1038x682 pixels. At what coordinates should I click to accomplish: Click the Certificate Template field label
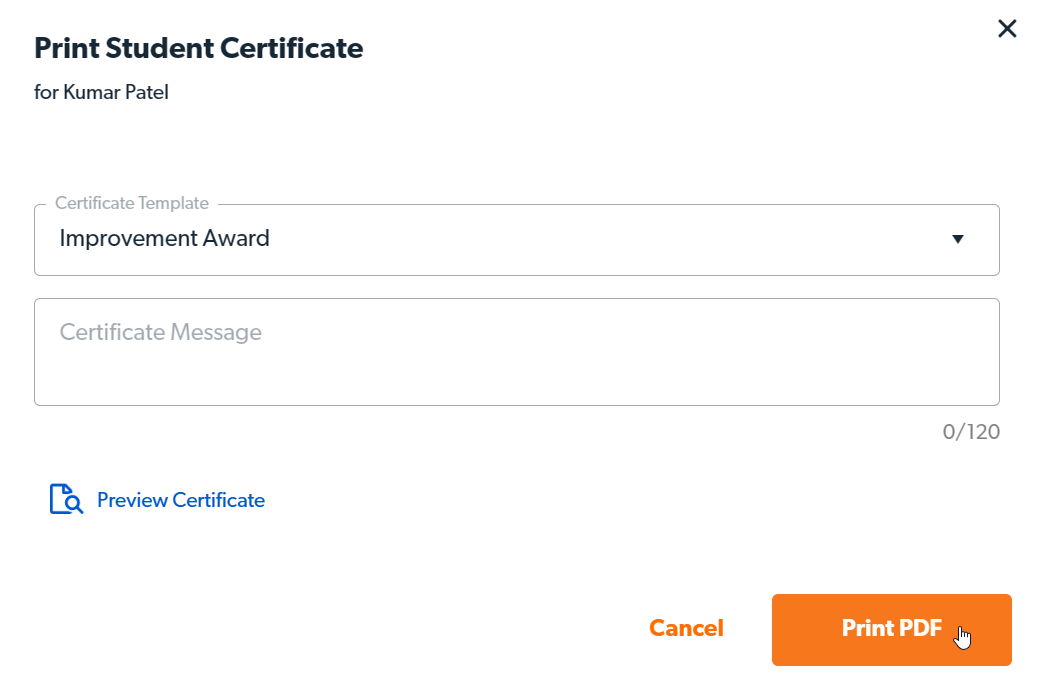click(132, 203)
